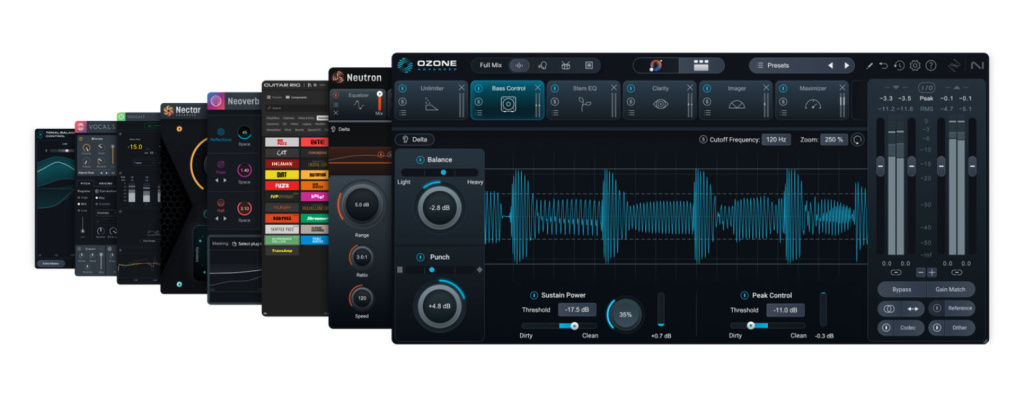This screenshot has height=399, width=1024.
Task: Click the swap channels arrows icon
Action: coord(912,308)
